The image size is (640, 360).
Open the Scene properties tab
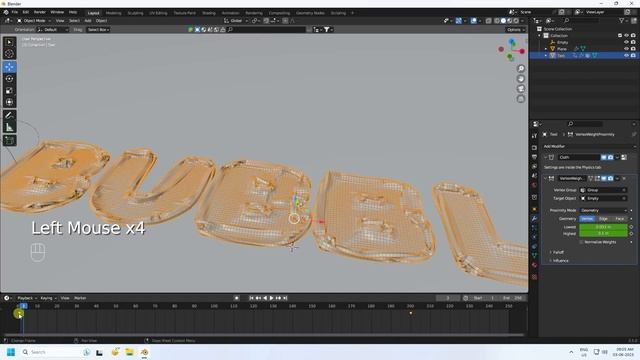(534, 176)
